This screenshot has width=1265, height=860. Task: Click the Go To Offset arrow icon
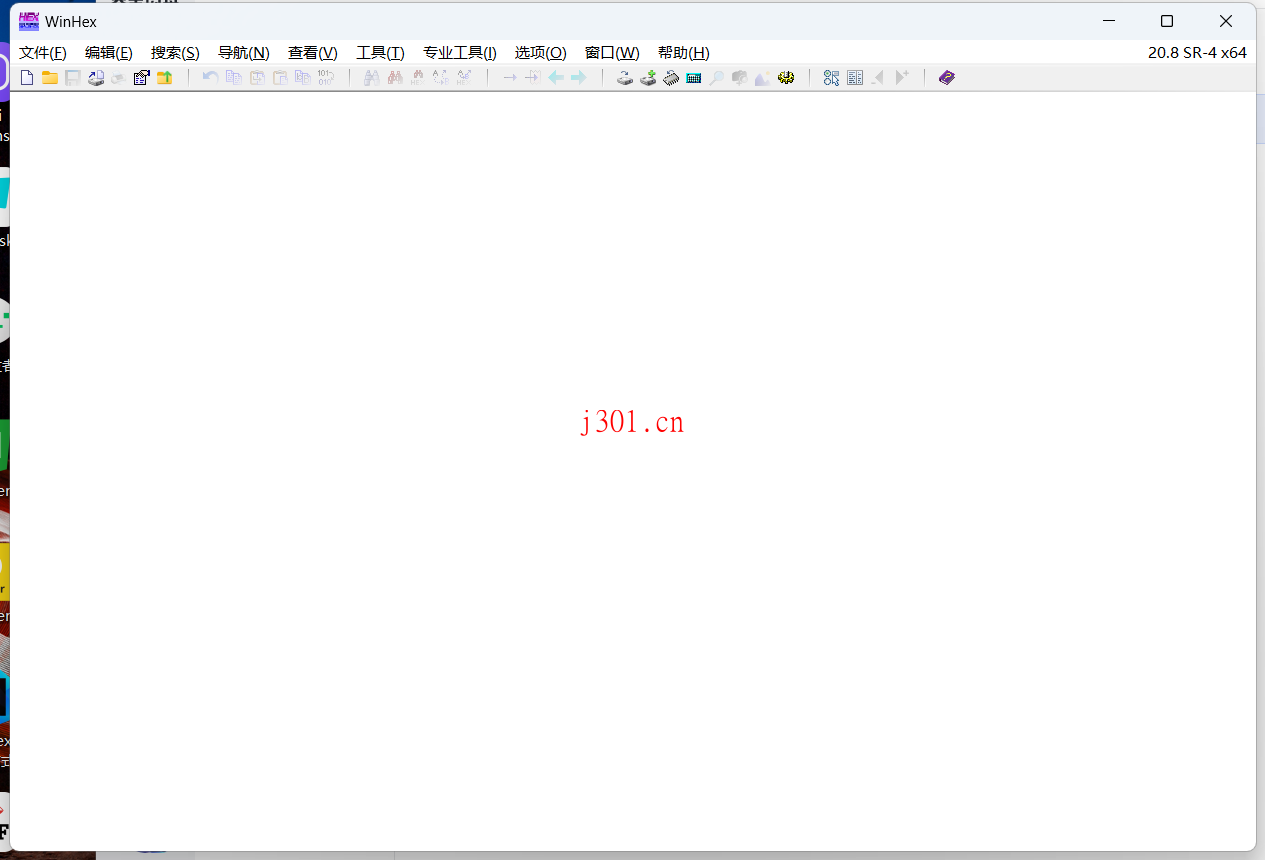pos(509,78)
